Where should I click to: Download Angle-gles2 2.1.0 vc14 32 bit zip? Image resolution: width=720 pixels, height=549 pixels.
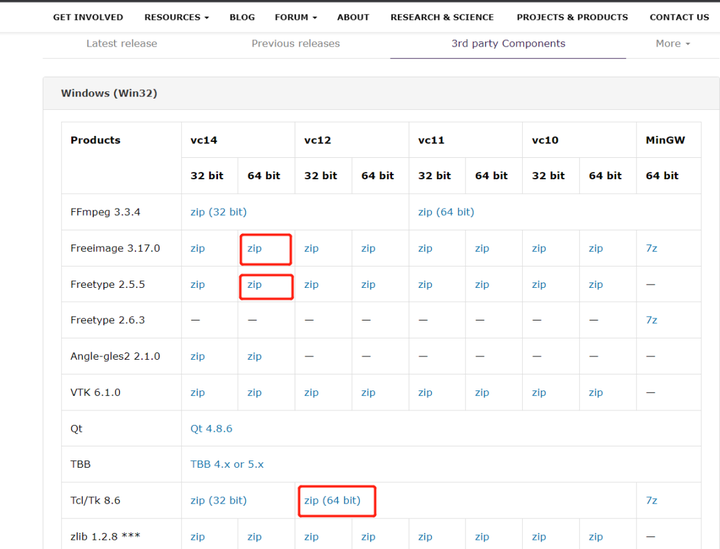pyautogui.click(x=198, y=356)
